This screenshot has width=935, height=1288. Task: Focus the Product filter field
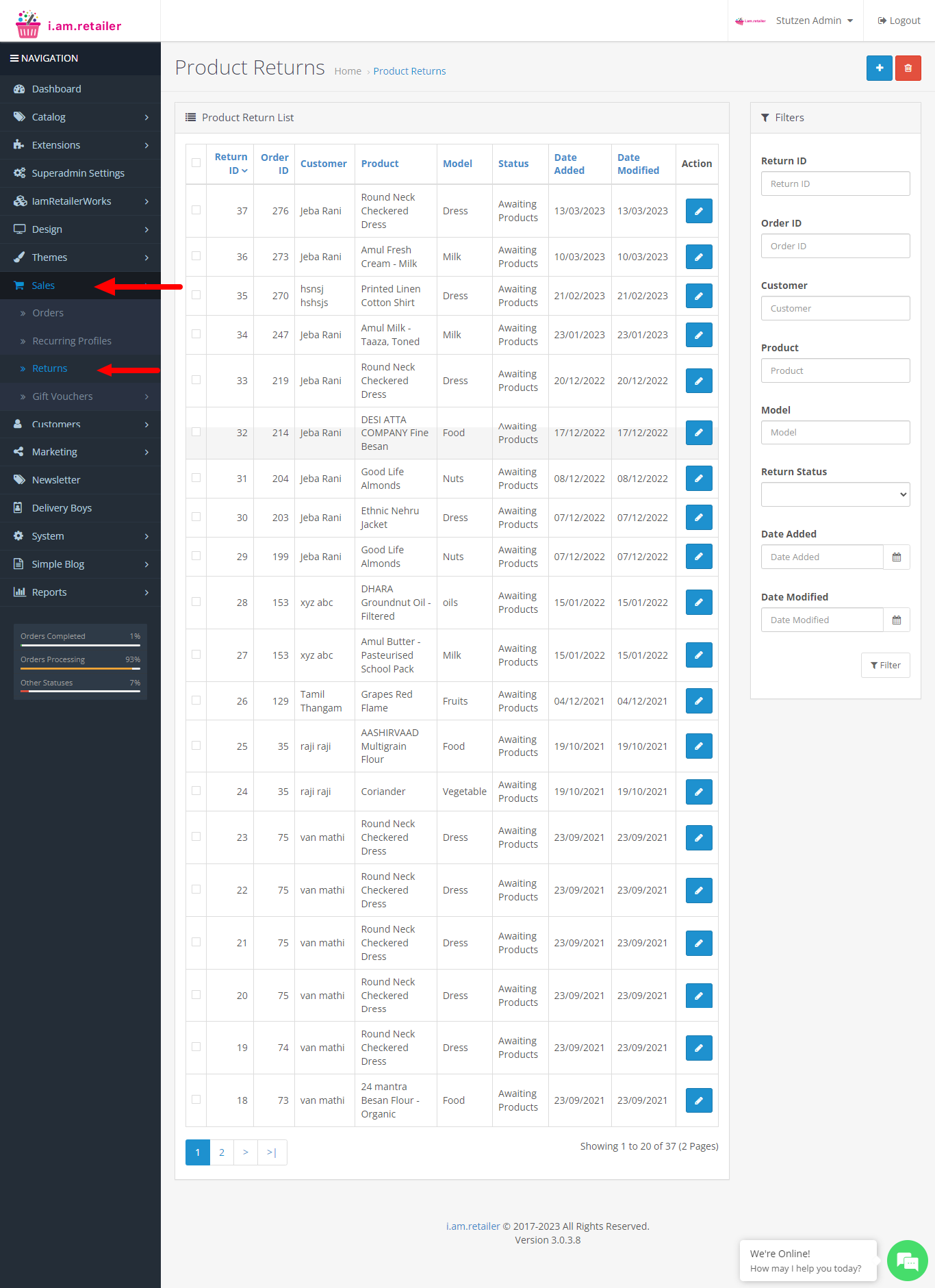835,370
